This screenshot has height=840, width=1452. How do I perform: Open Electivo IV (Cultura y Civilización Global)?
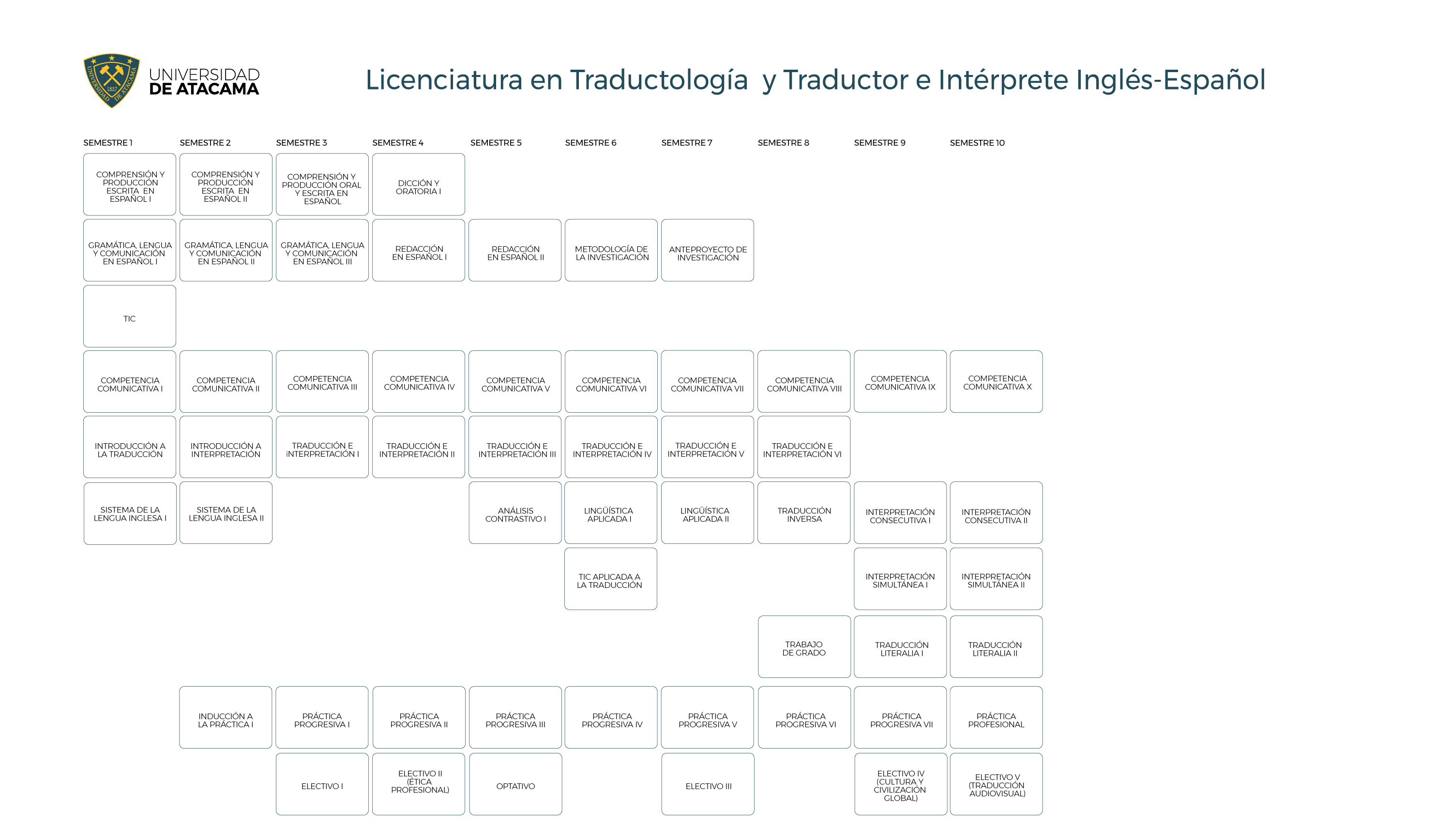pos(900,785)
